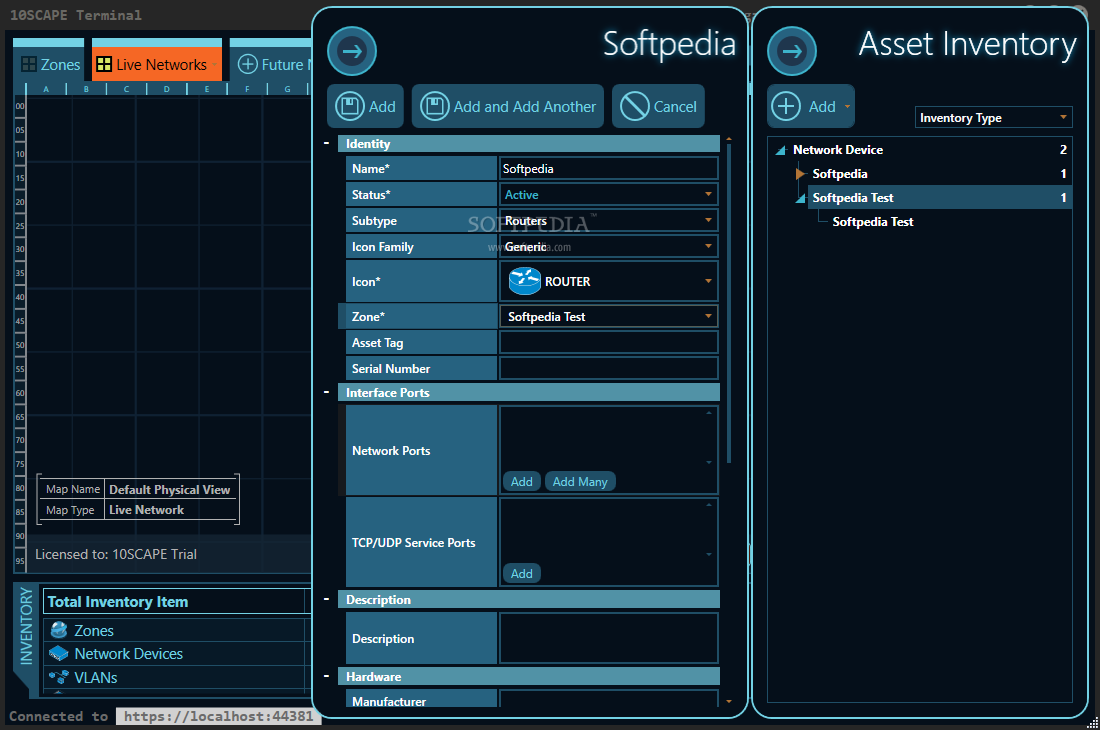Screen dimensions: 1100x730
Task: Collapse the Interface Ports section
Action: coord(326,392)
